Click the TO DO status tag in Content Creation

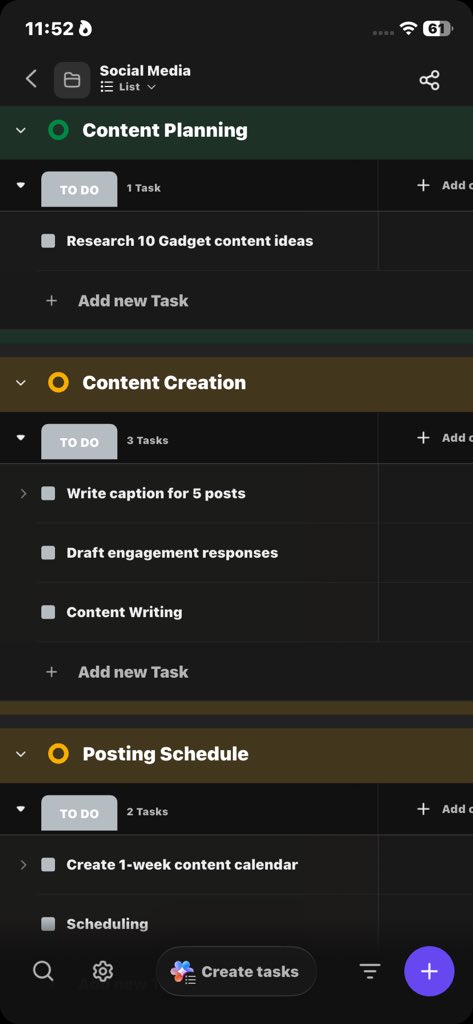[79, 442]
